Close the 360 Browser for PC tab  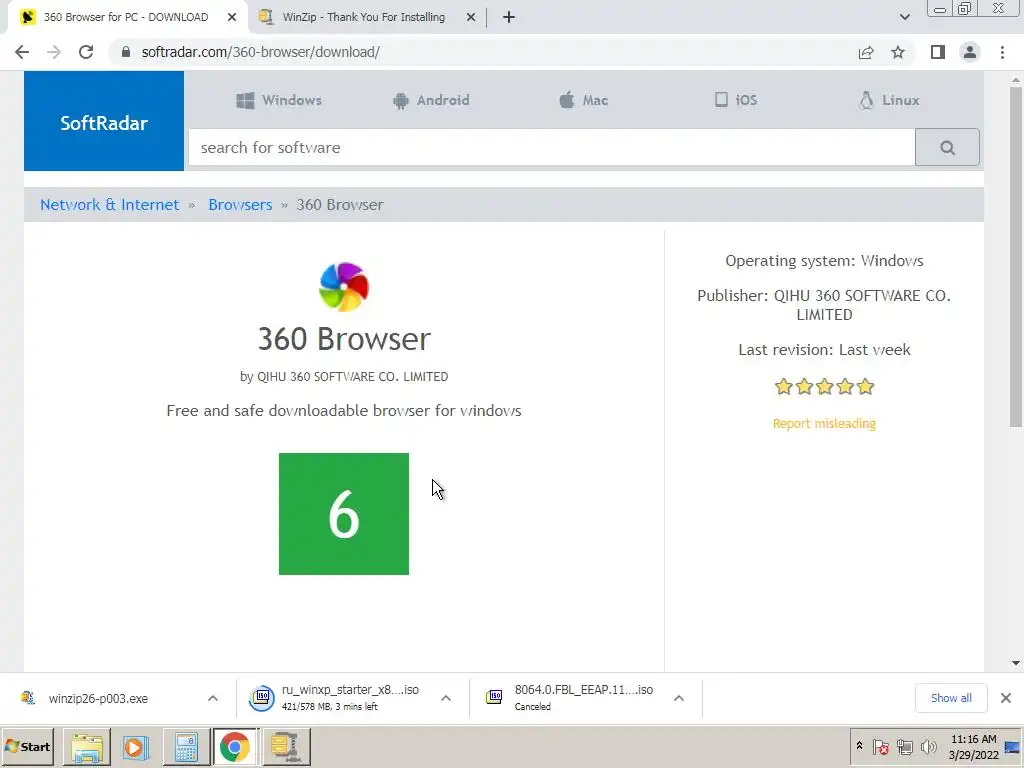232,18
